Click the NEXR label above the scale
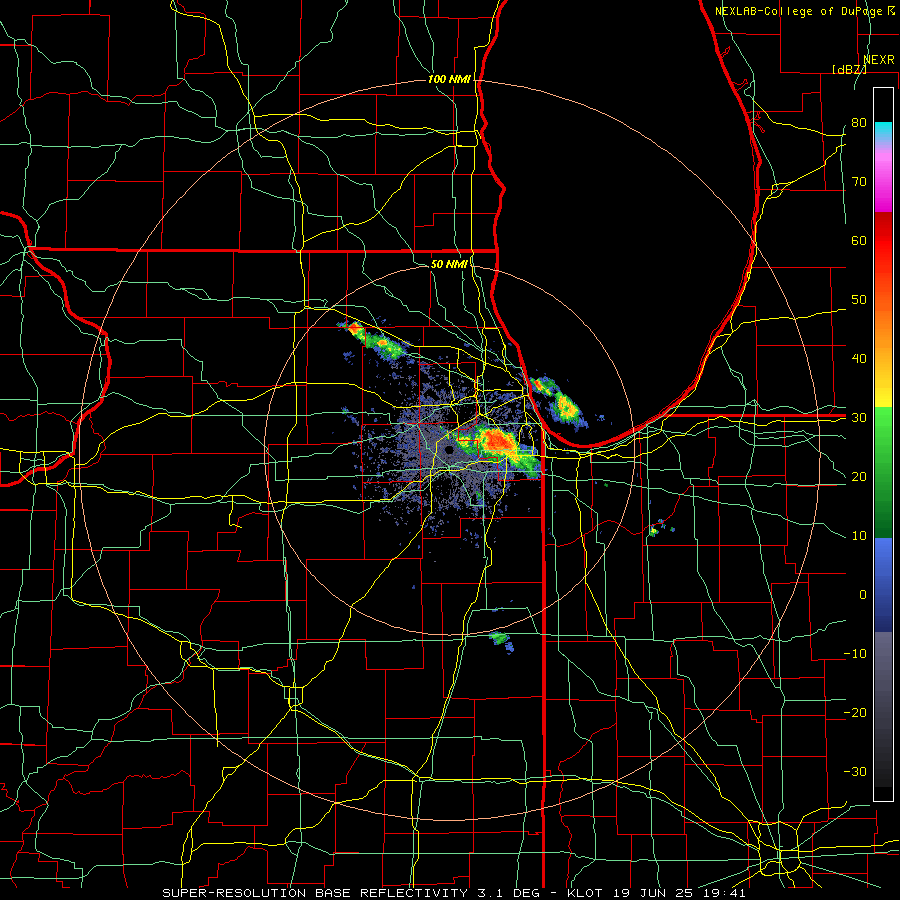 click(x=879, y=60)
